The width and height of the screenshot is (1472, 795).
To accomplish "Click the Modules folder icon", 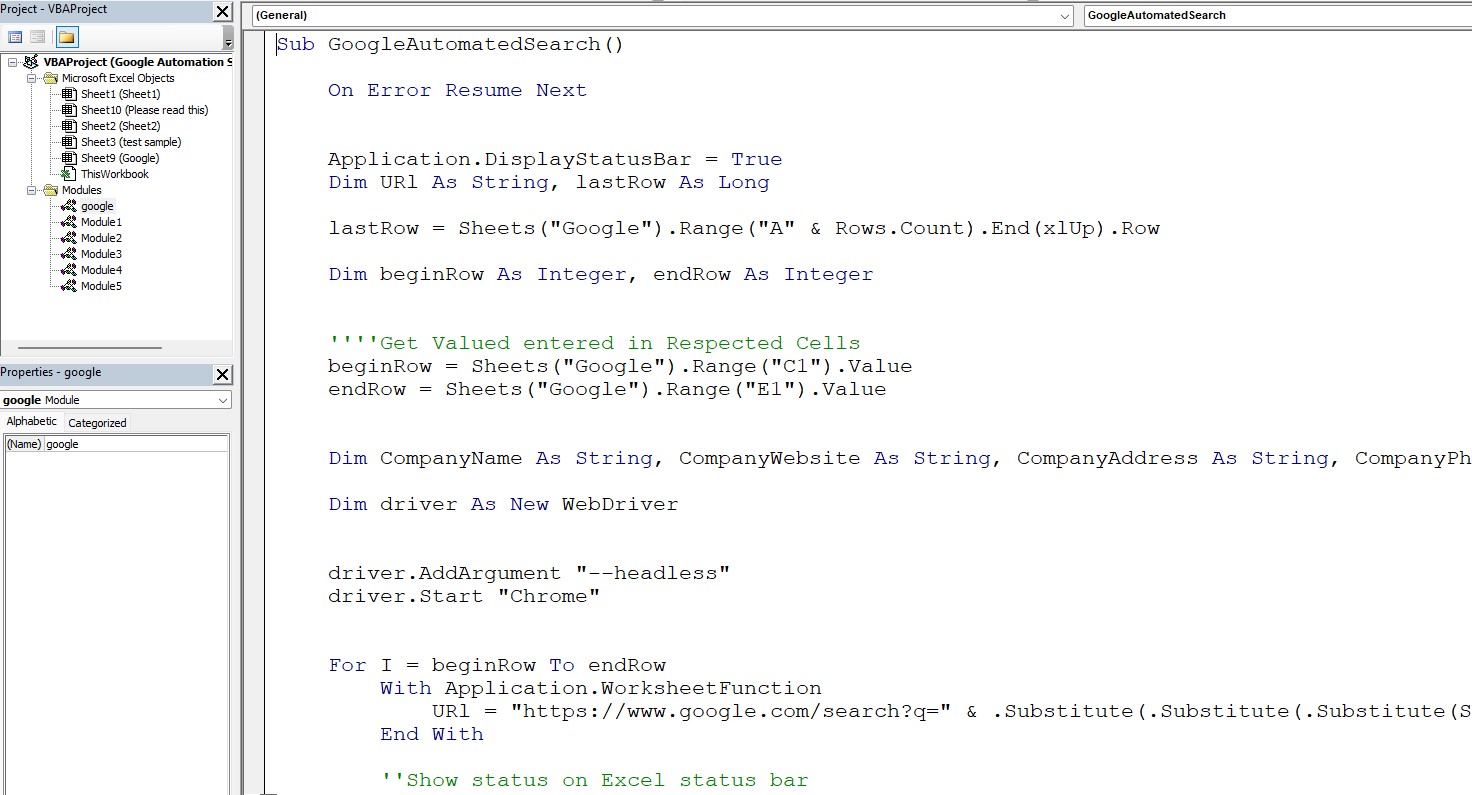I will coord(51,190).
